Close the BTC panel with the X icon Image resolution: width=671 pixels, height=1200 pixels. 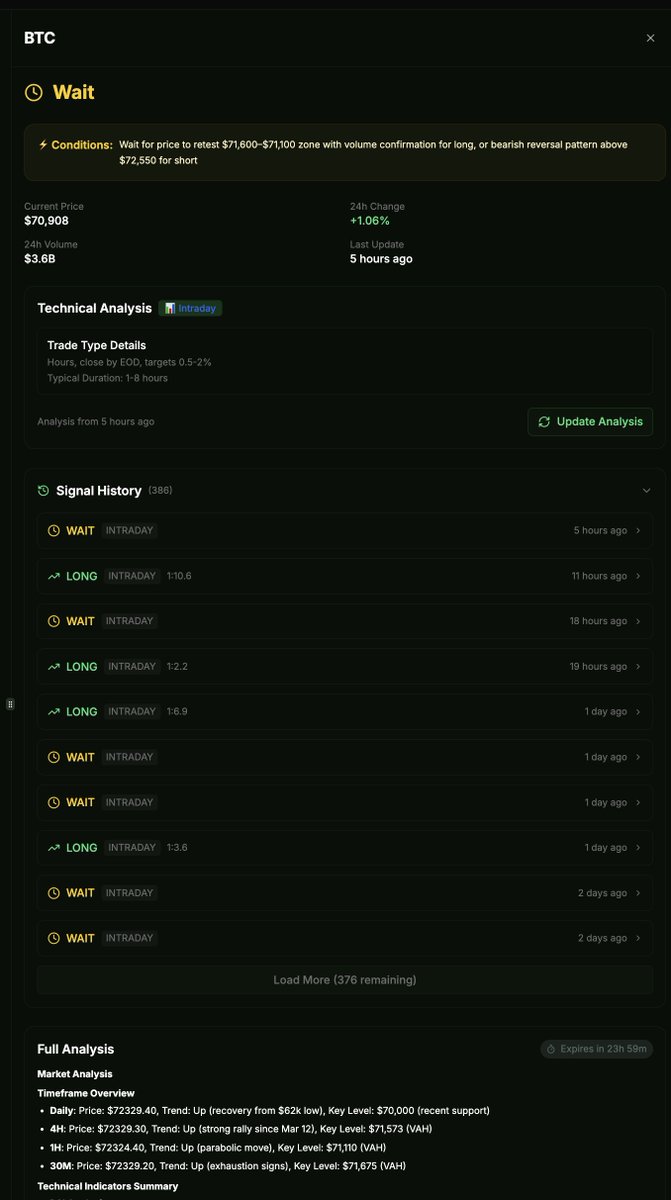pyautogui.click(x=650, y=38)
